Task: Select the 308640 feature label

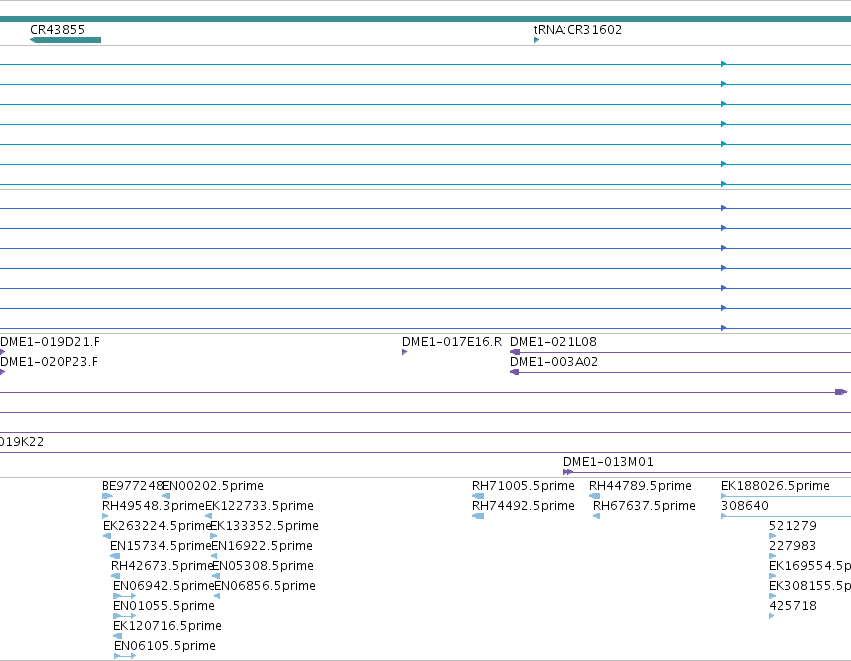Action: coord(745,506)
